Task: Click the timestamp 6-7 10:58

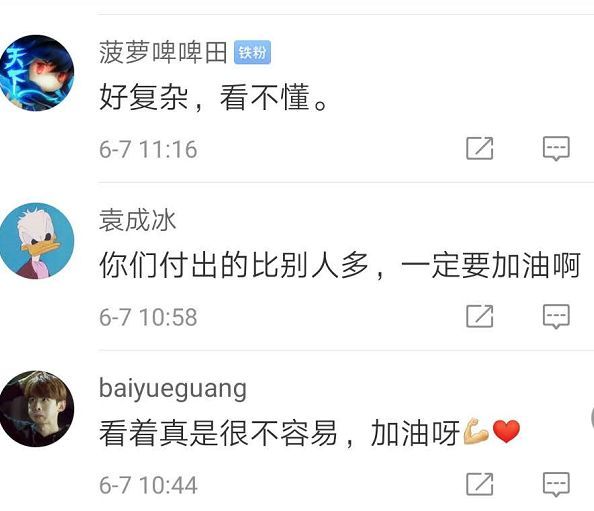Action: tap(148, 317)
